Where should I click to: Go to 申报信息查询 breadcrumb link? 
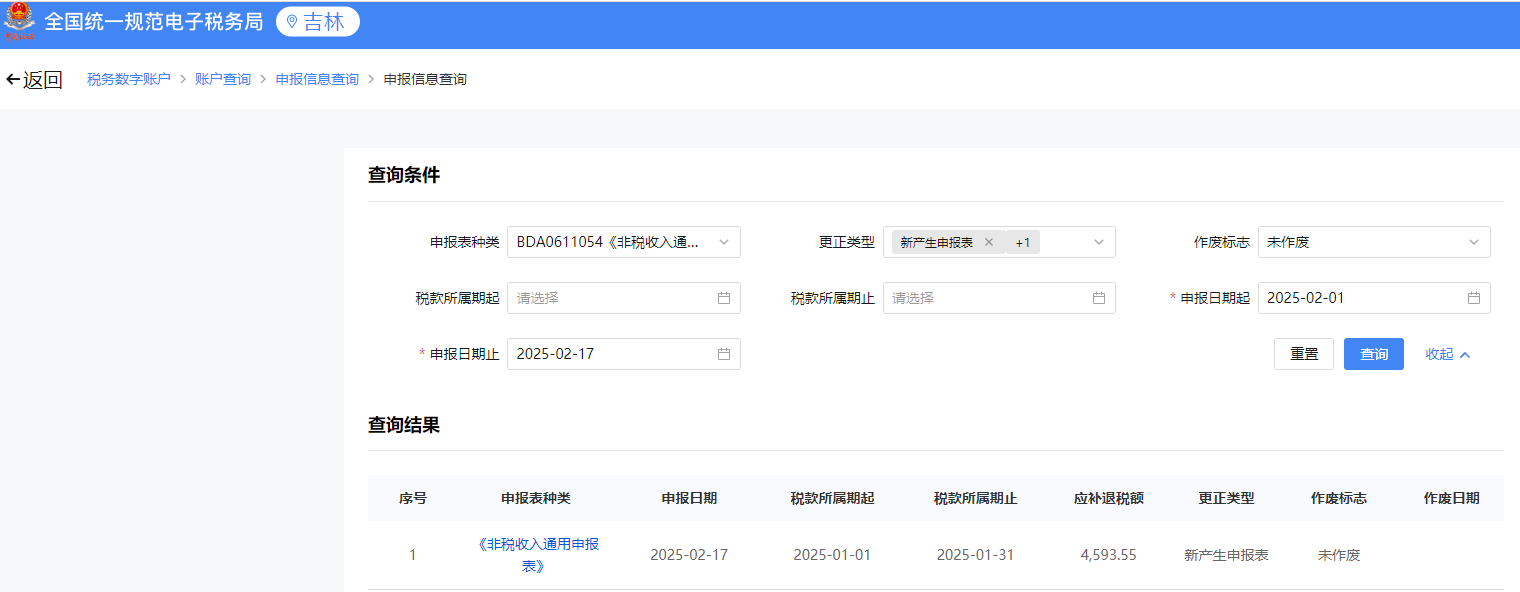pos(317,79)
